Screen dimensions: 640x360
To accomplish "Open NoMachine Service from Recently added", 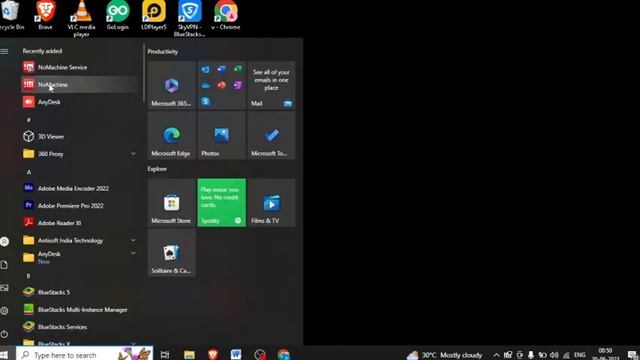I will click(80, 67).
